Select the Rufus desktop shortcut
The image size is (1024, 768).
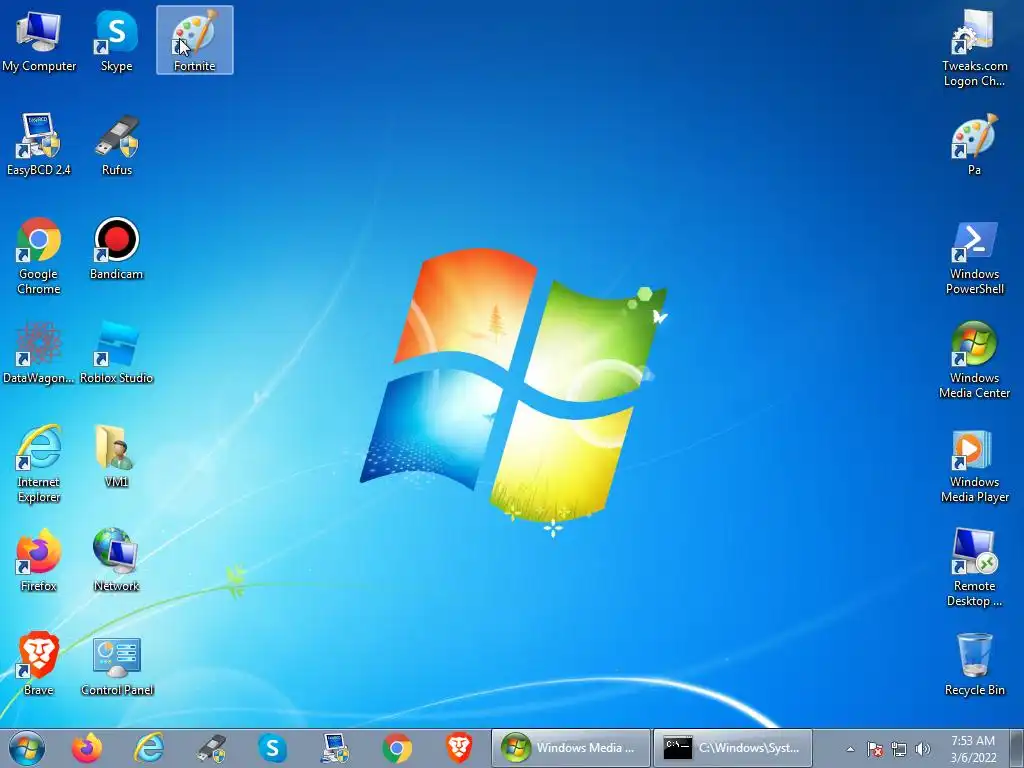point(116,145)
